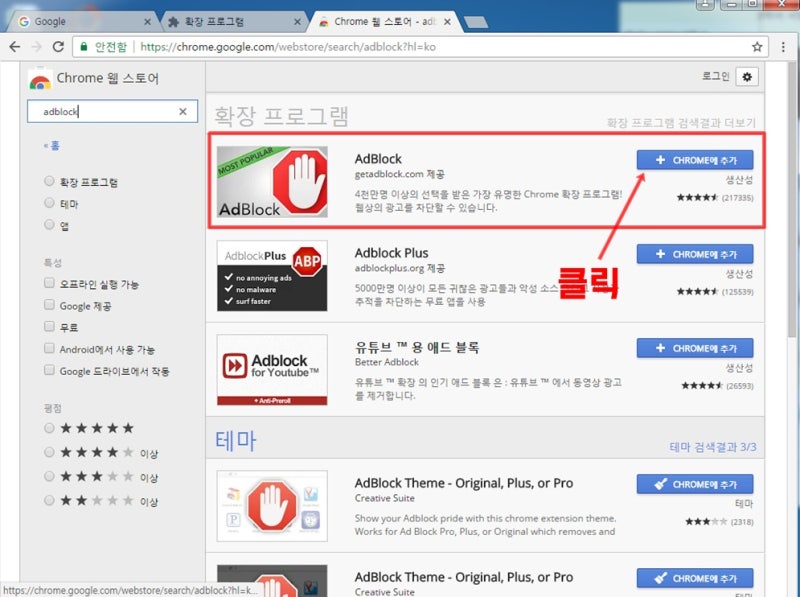Click the page vertical scrollbar thumb
Screen dimensions: 800x597
pos(792,199)
